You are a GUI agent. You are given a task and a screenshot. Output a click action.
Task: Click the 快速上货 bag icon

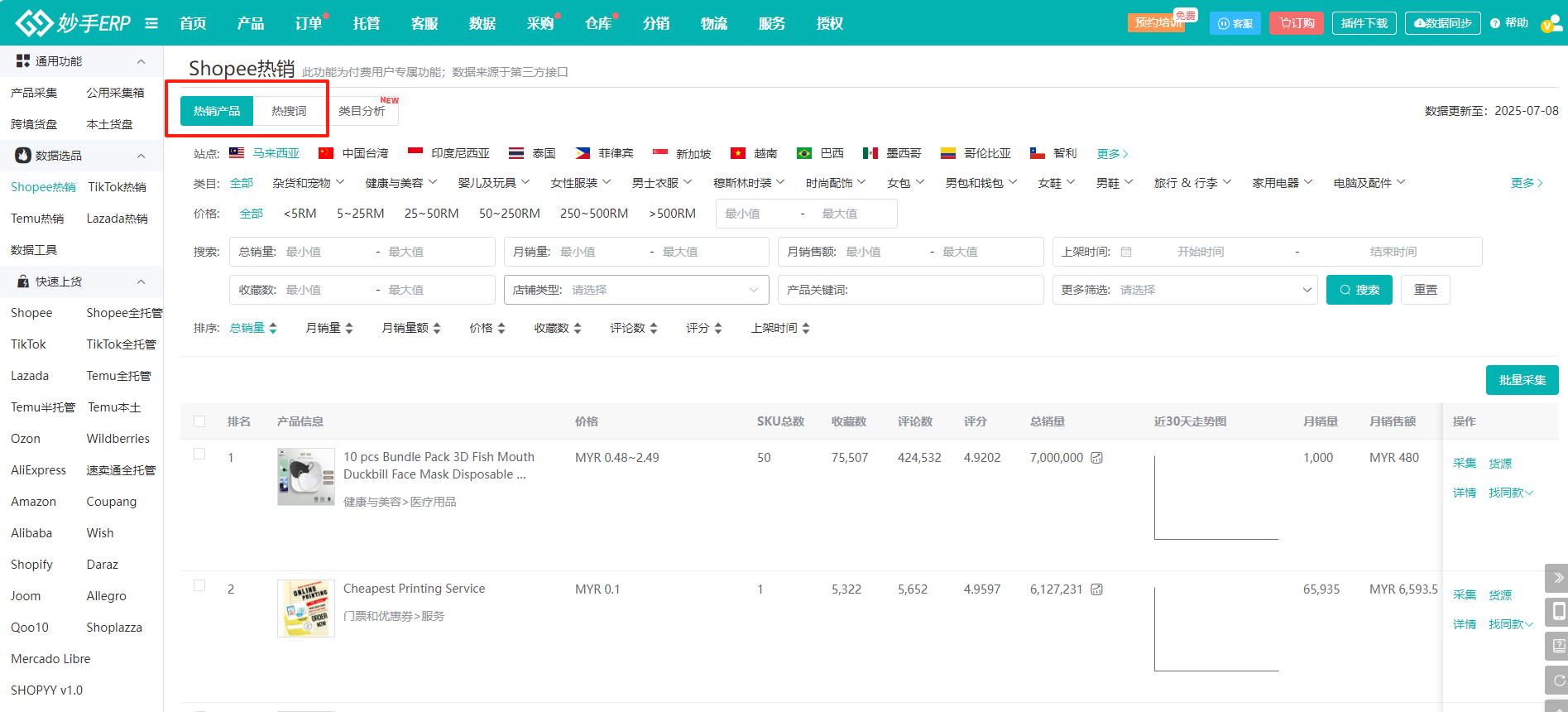pyautogui.click(x=23, y=281)
